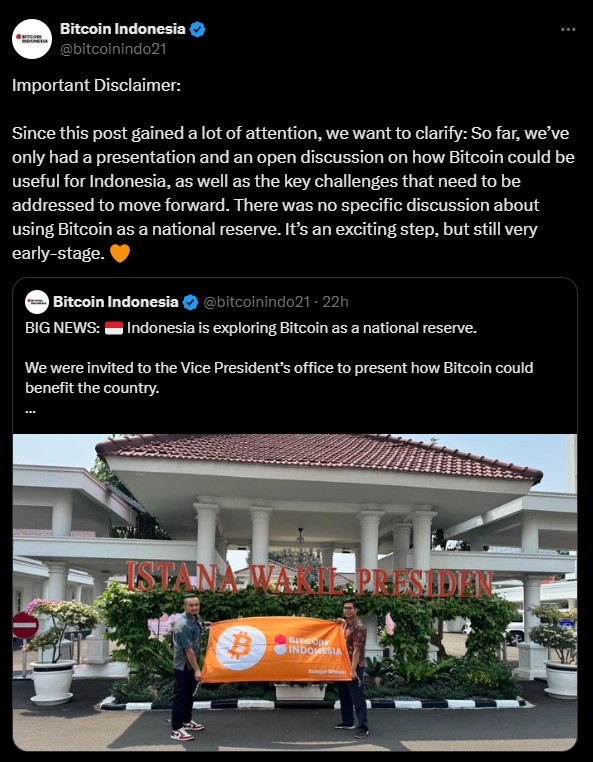Click the Indonesia flag emoji in quoted post

[x=114, y=328]
